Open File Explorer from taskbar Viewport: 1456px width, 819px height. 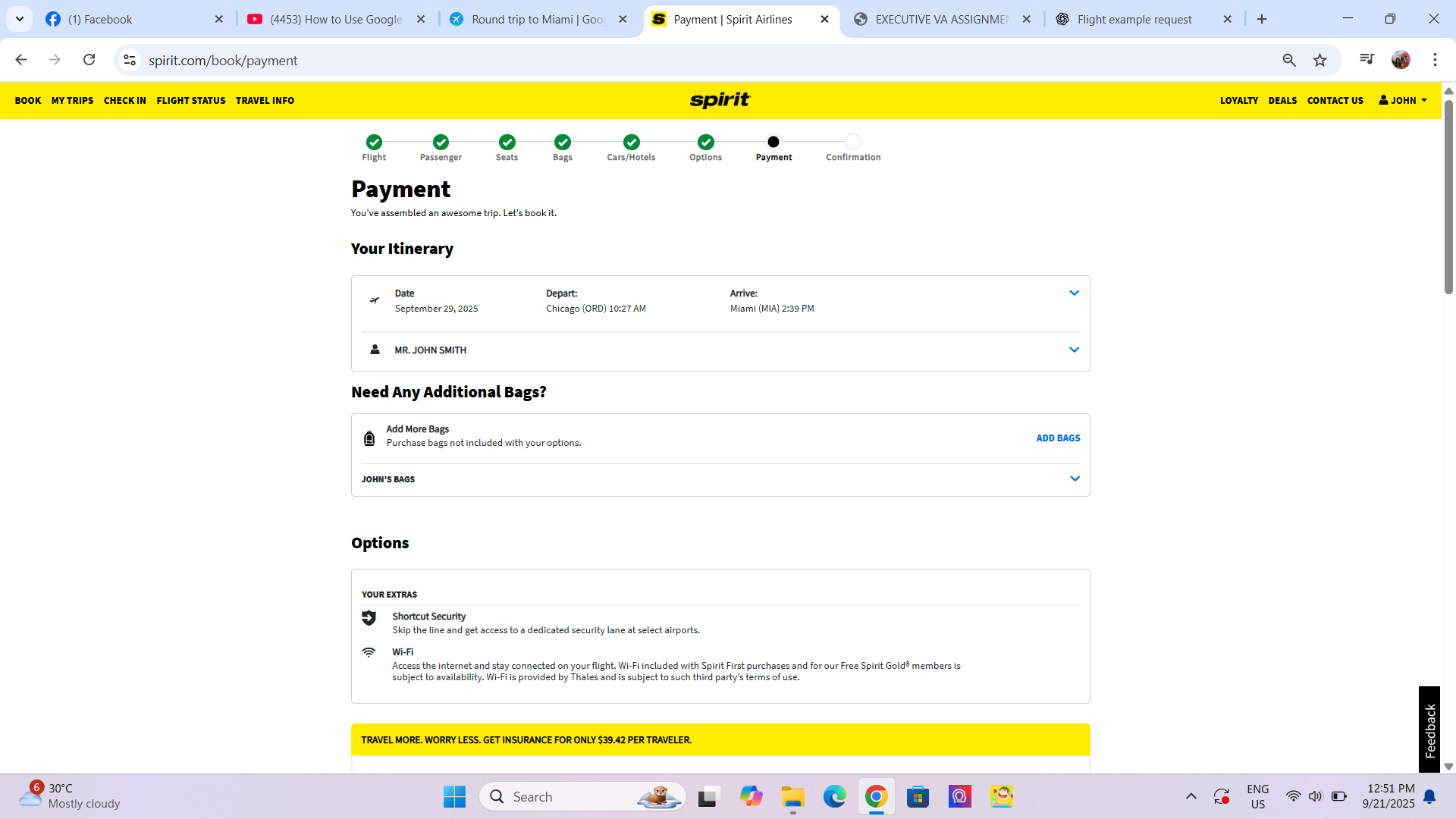pyautogui.click(x=792, y=797)
